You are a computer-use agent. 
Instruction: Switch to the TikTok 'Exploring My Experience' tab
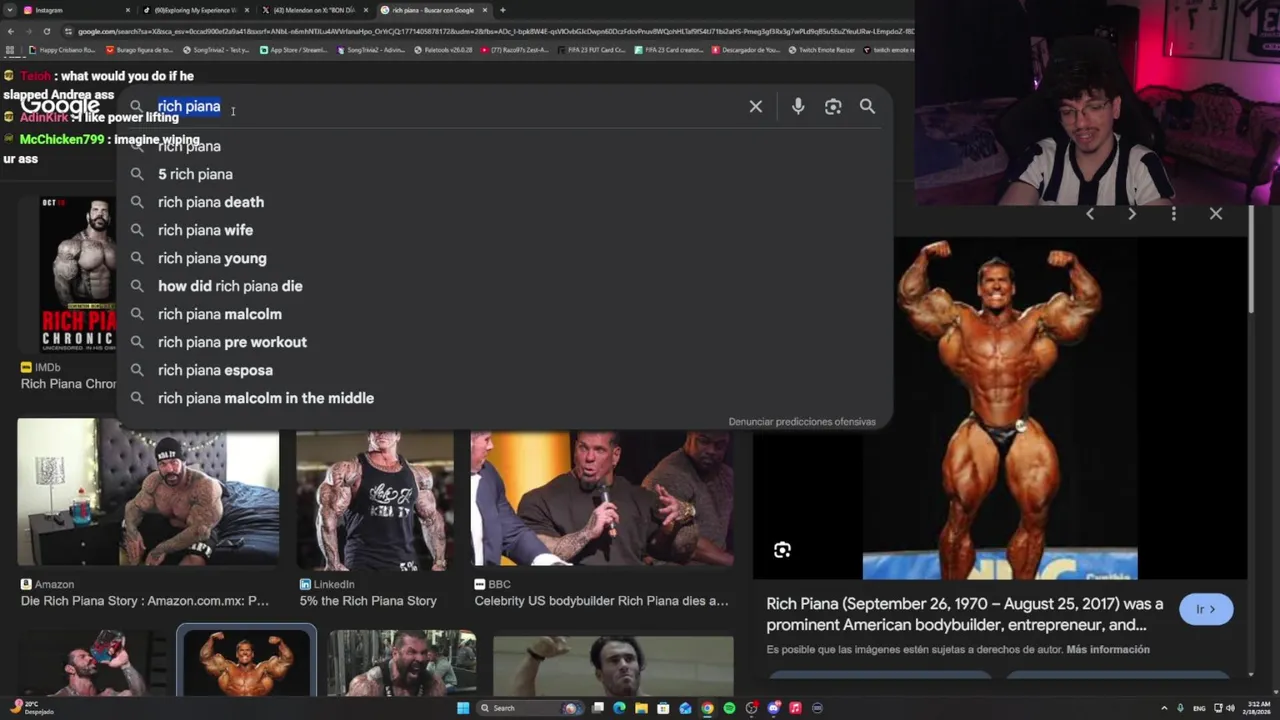click(195, 10)
